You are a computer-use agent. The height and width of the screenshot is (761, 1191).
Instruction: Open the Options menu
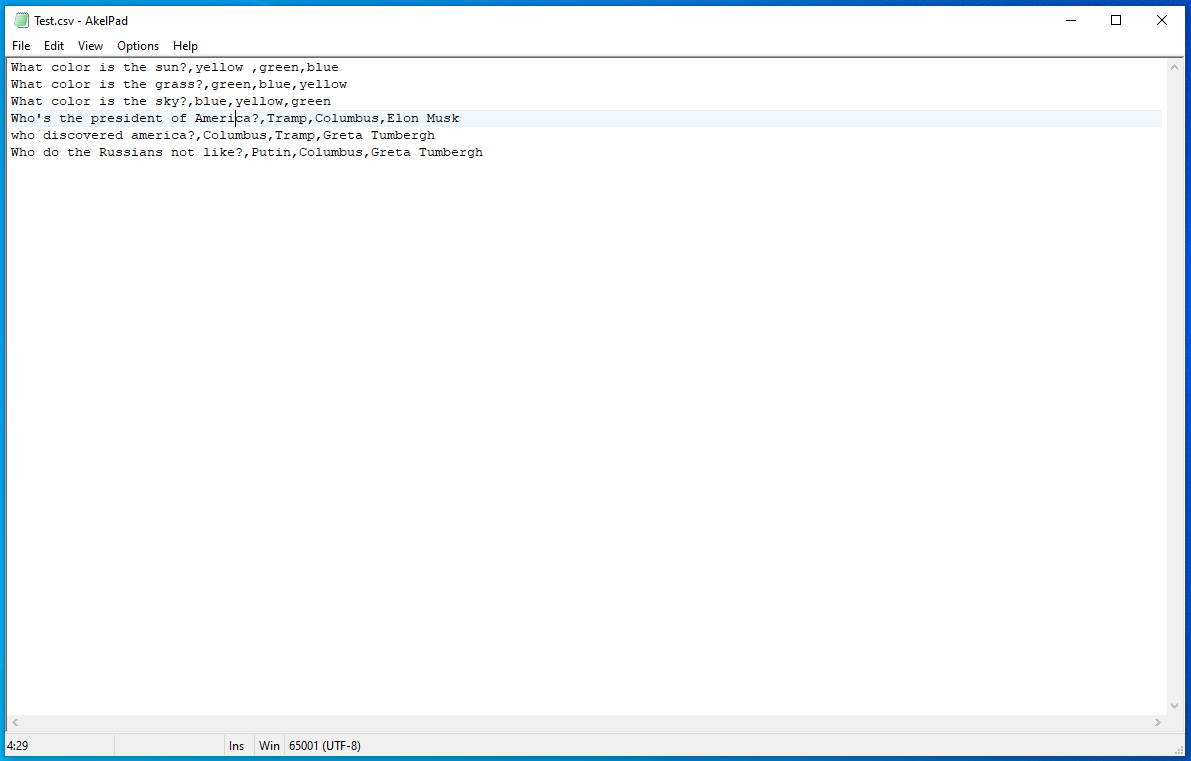pos(138,46)
